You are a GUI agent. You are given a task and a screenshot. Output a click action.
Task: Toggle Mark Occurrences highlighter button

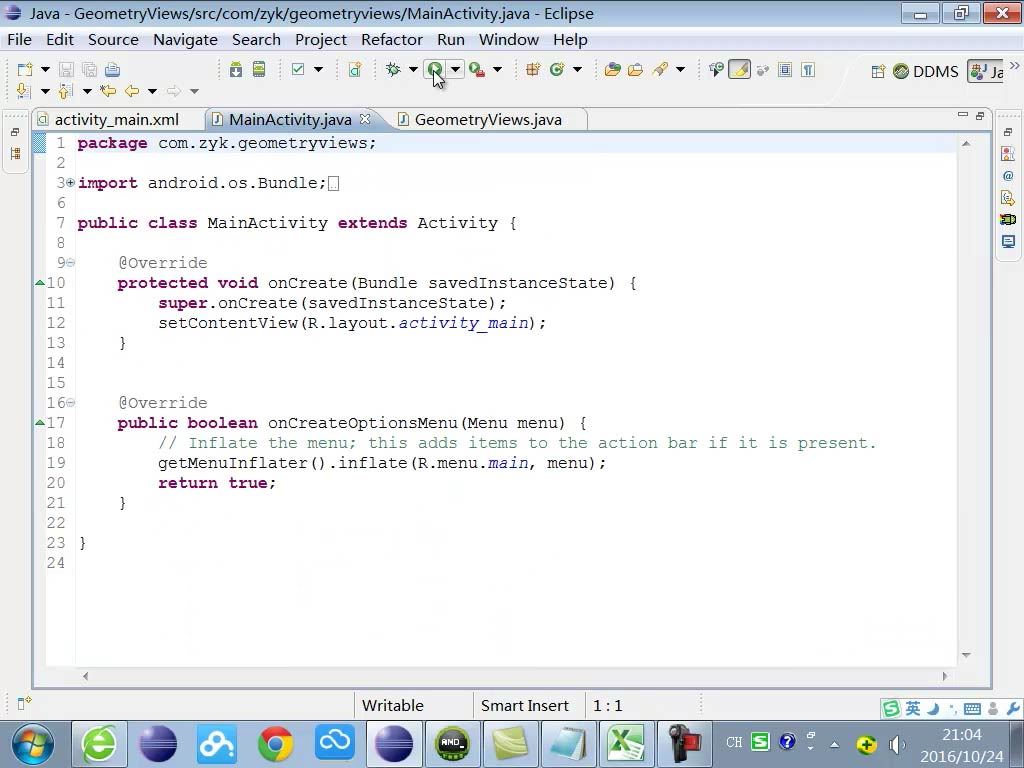(739, 70)
